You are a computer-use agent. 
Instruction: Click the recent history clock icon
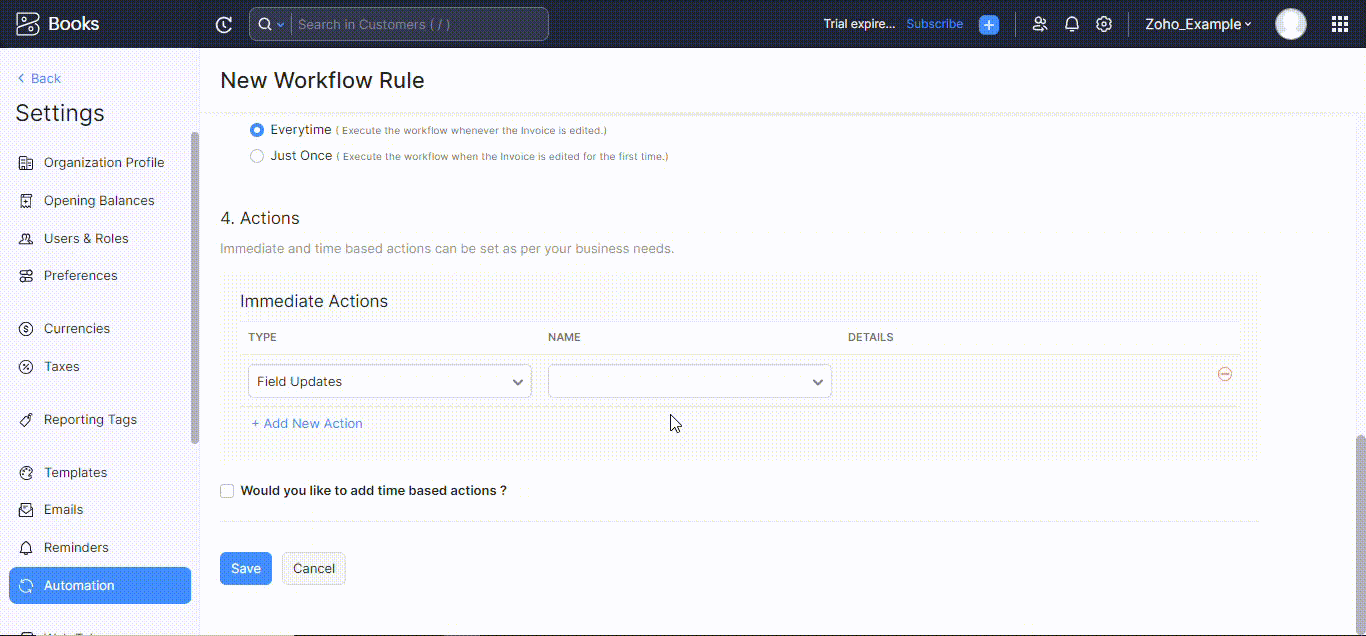[224, 25]
